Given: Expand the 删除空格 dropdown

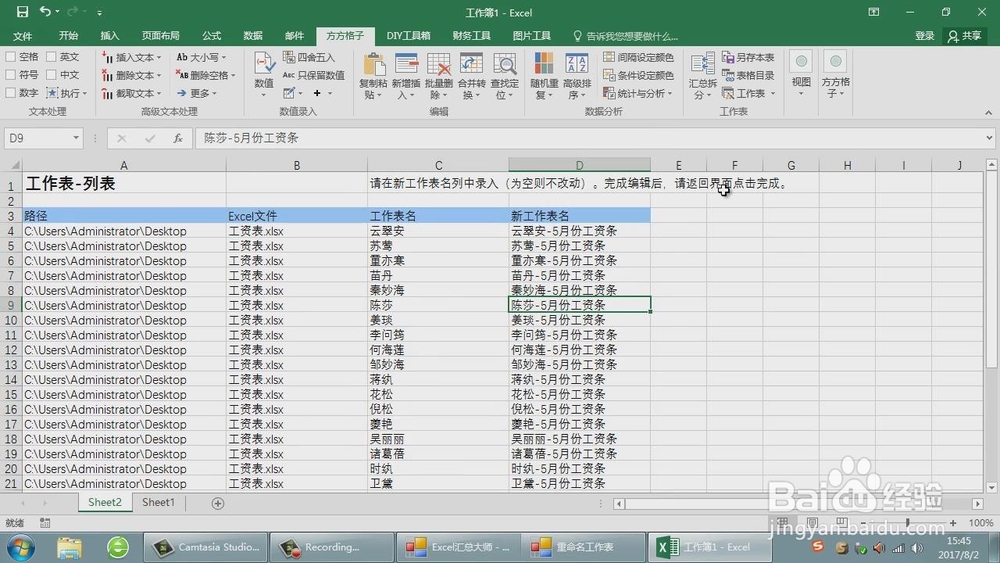Looking at the screenshot, I should tap(233, 75).
